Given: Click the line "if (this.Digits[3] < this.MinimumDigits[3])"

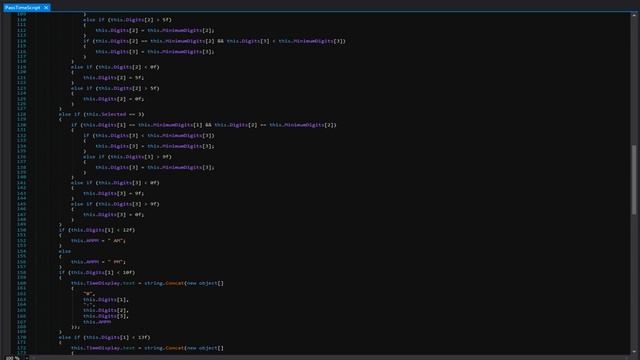Looking at the screenshot, I should tap(149, 136).
